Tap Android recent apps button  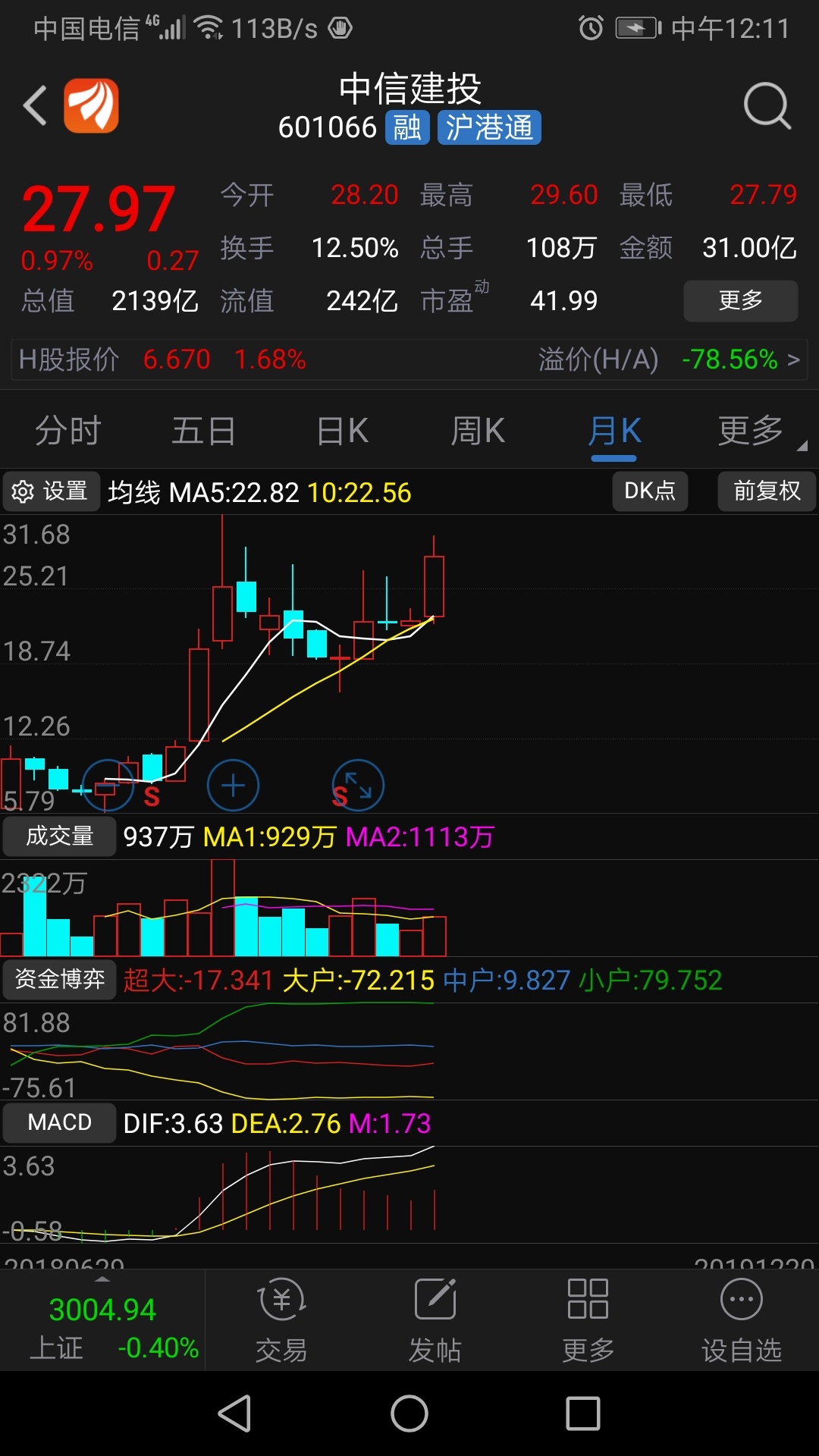pyautogui.click(x=583, y=1414)
